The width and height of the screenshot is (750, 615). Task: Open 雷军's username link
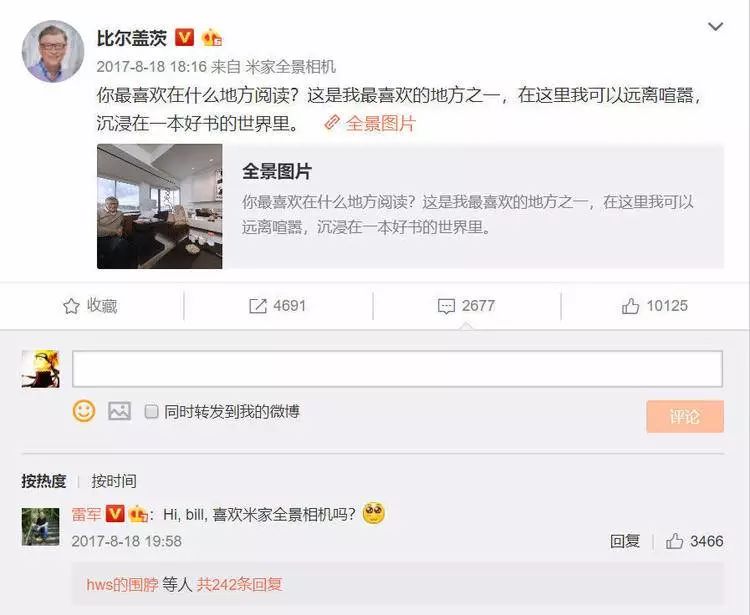(86, 515)
